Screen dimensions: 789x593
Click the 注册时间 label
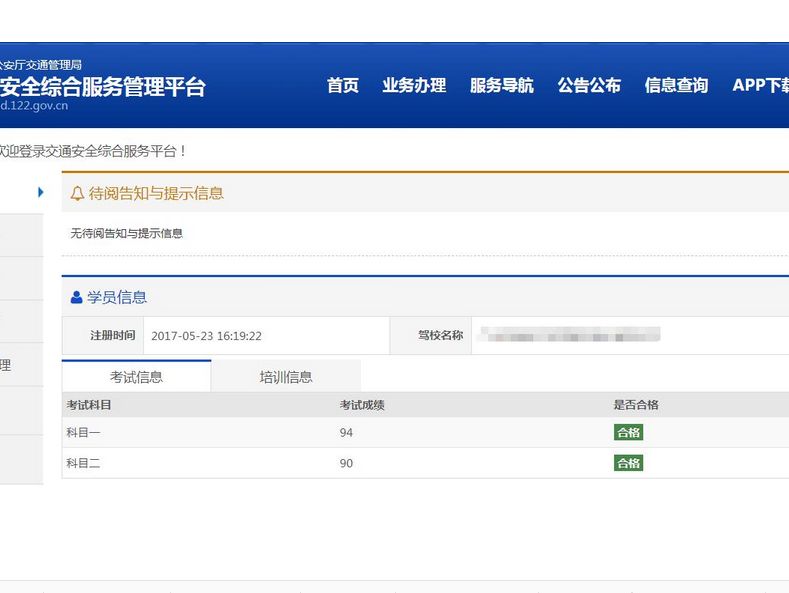pyautogui.click(x=113, y=335)
